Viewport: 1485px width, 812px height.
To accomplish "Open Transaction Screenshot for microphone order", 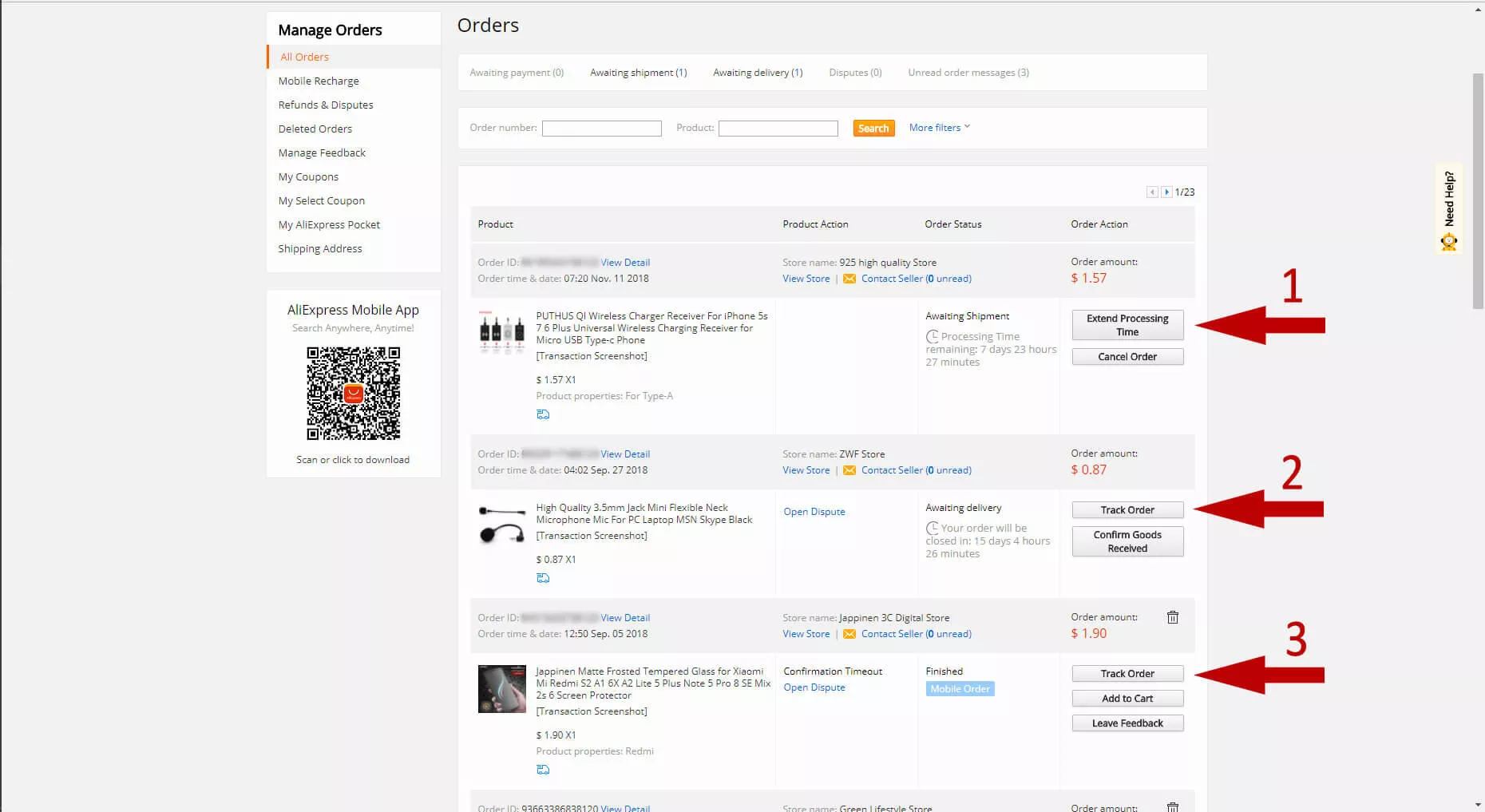I will pos(592,536).
